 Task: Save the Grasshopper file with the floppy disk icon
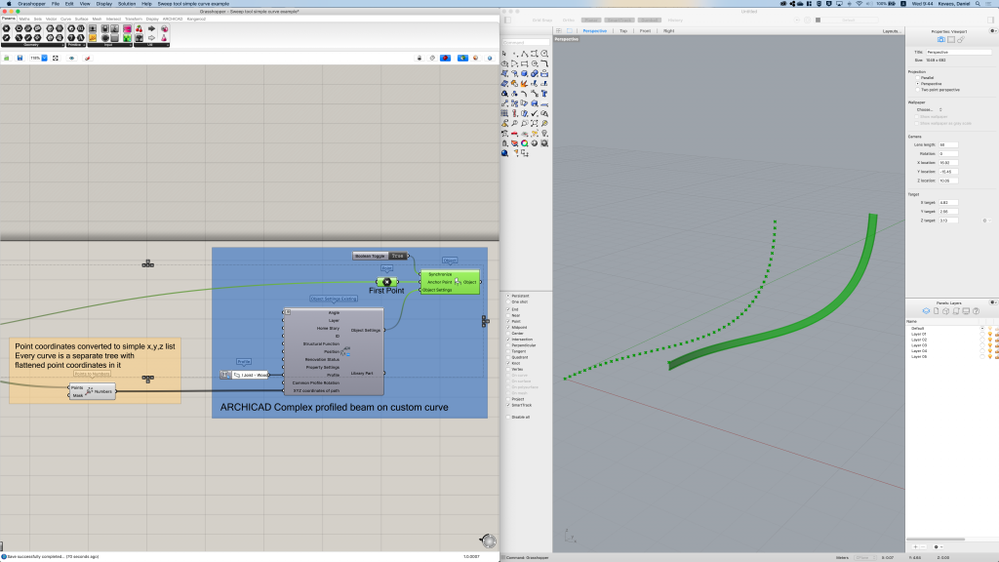20,58
